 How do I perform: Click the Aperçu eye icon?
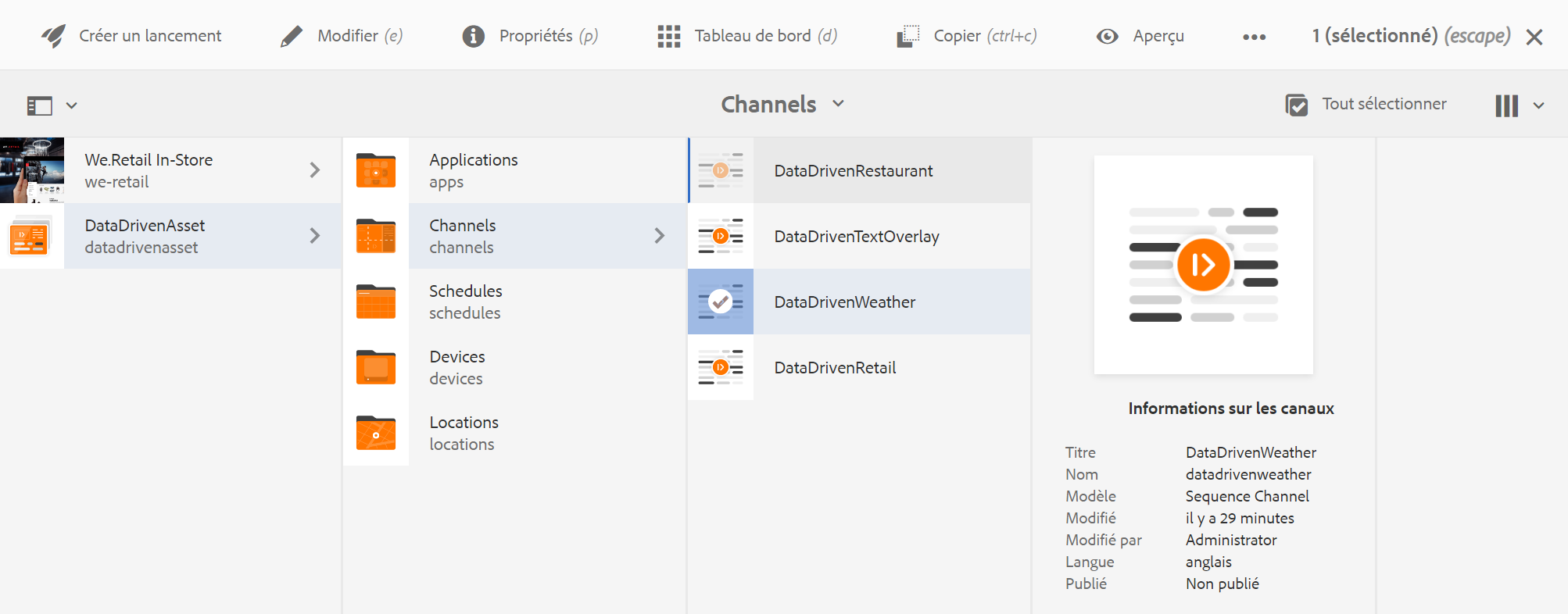pos(1107,36)
